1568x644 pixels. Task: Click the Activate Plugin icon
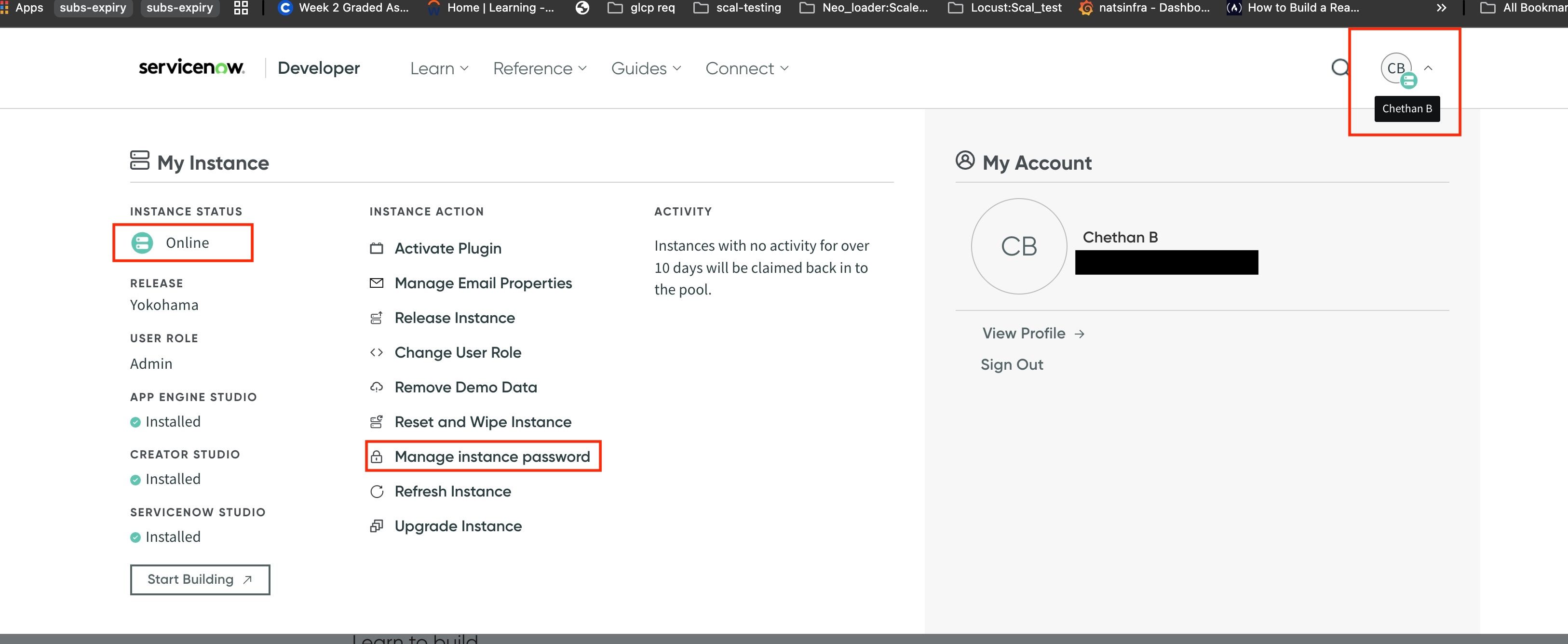pyautogui.click(x=377, y=248)
